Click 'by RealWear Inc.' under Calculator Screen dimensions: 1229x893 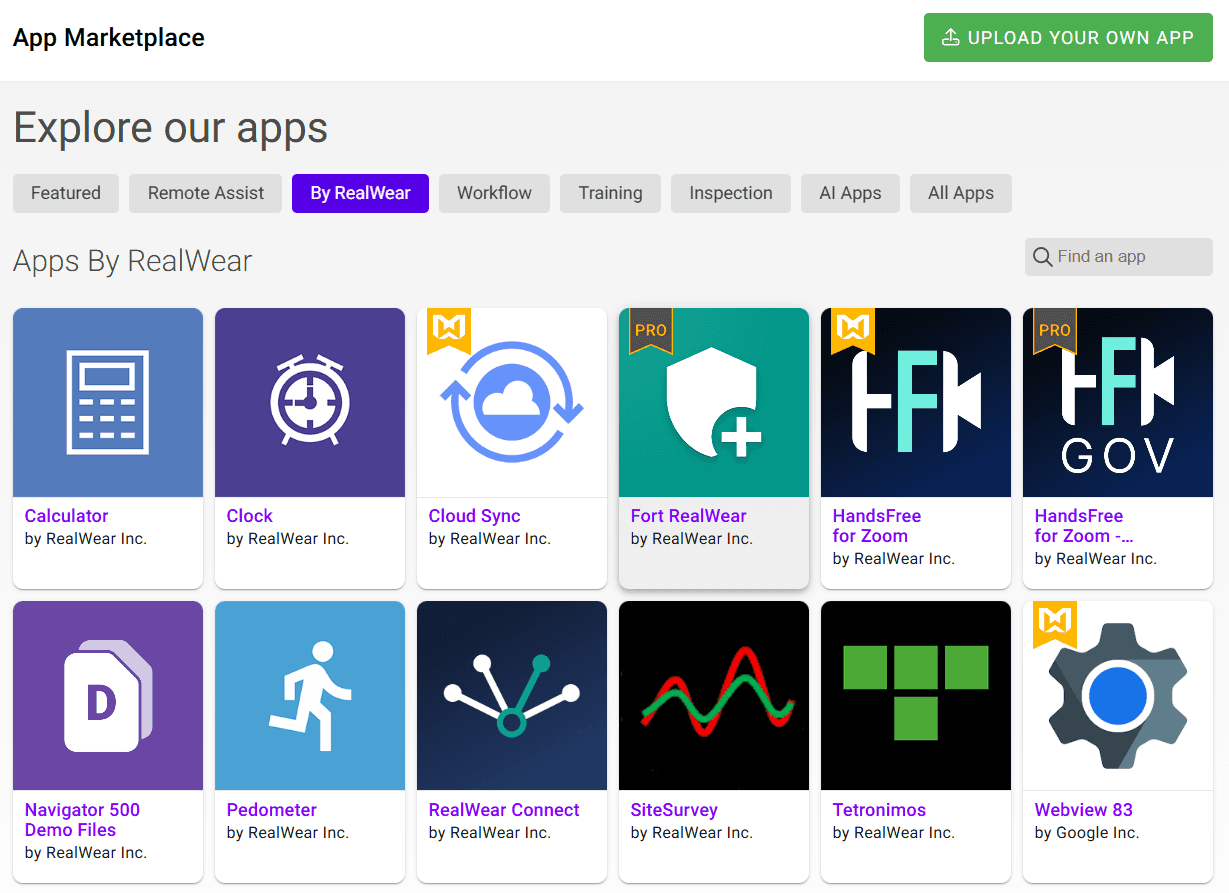[x=86, y=539]
